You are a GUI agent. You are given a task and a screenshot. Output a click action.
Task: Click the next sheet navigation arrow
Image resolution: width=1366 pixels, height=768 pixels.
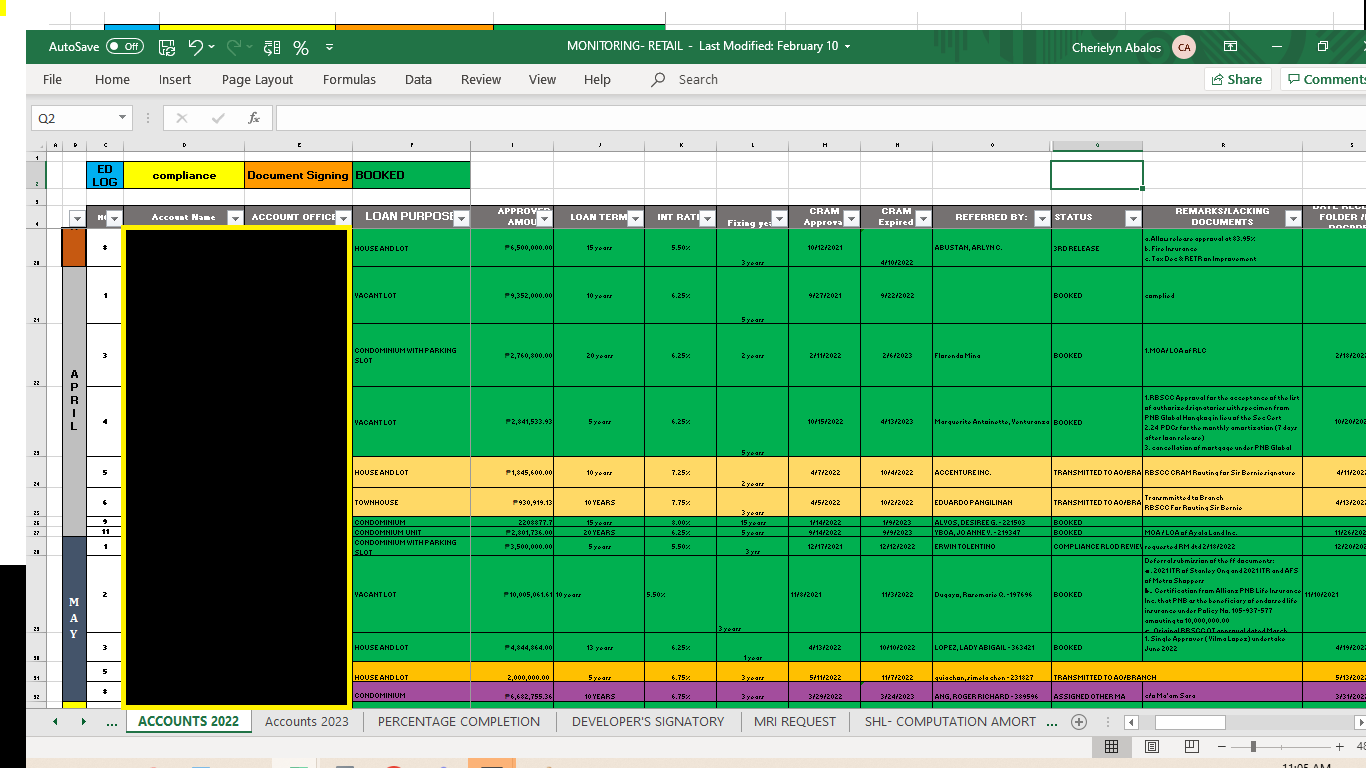coord(84,721)
